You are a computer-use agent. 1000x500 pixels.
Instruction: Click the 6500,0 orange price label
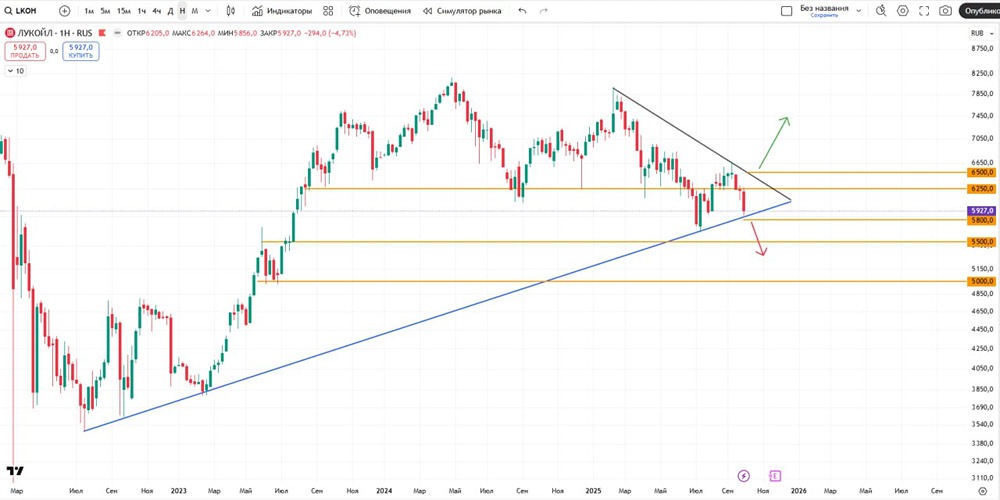click(x=980, y=172)
